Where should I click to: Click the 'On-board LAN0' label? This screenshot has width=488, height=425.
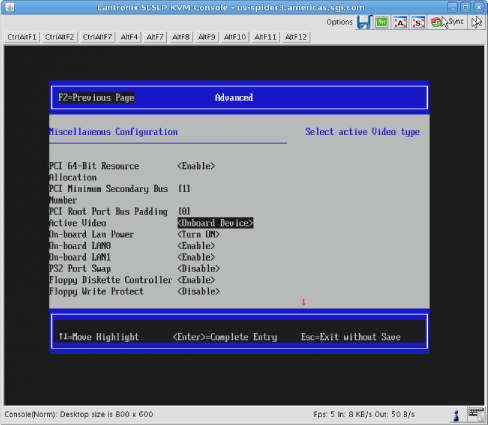[x=80, y=246]
